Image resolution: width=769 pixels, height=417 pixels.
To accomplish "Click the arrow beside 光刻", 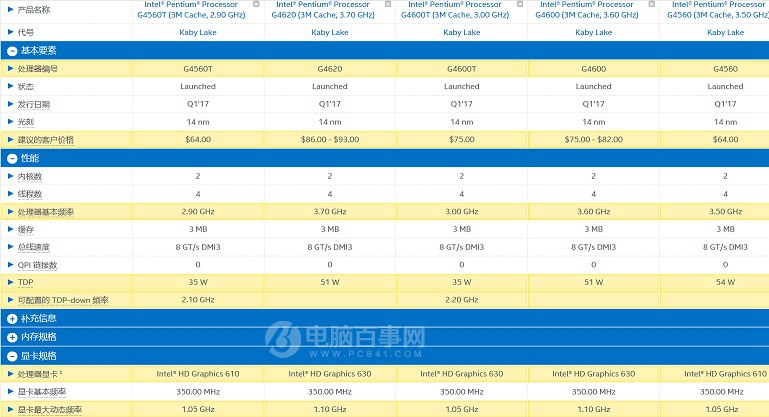I will point(10,122).
